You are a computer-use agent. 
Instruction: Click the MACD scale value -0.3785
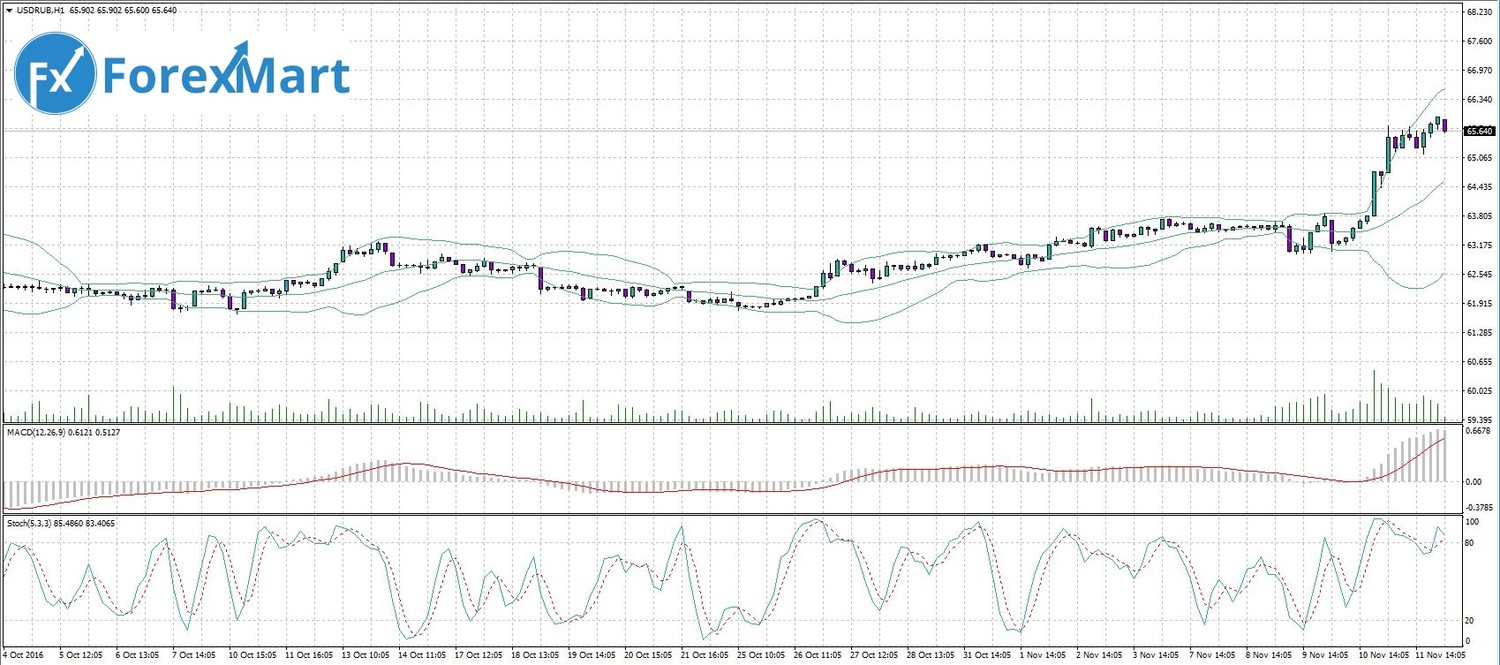click(x=1478, y=506)
